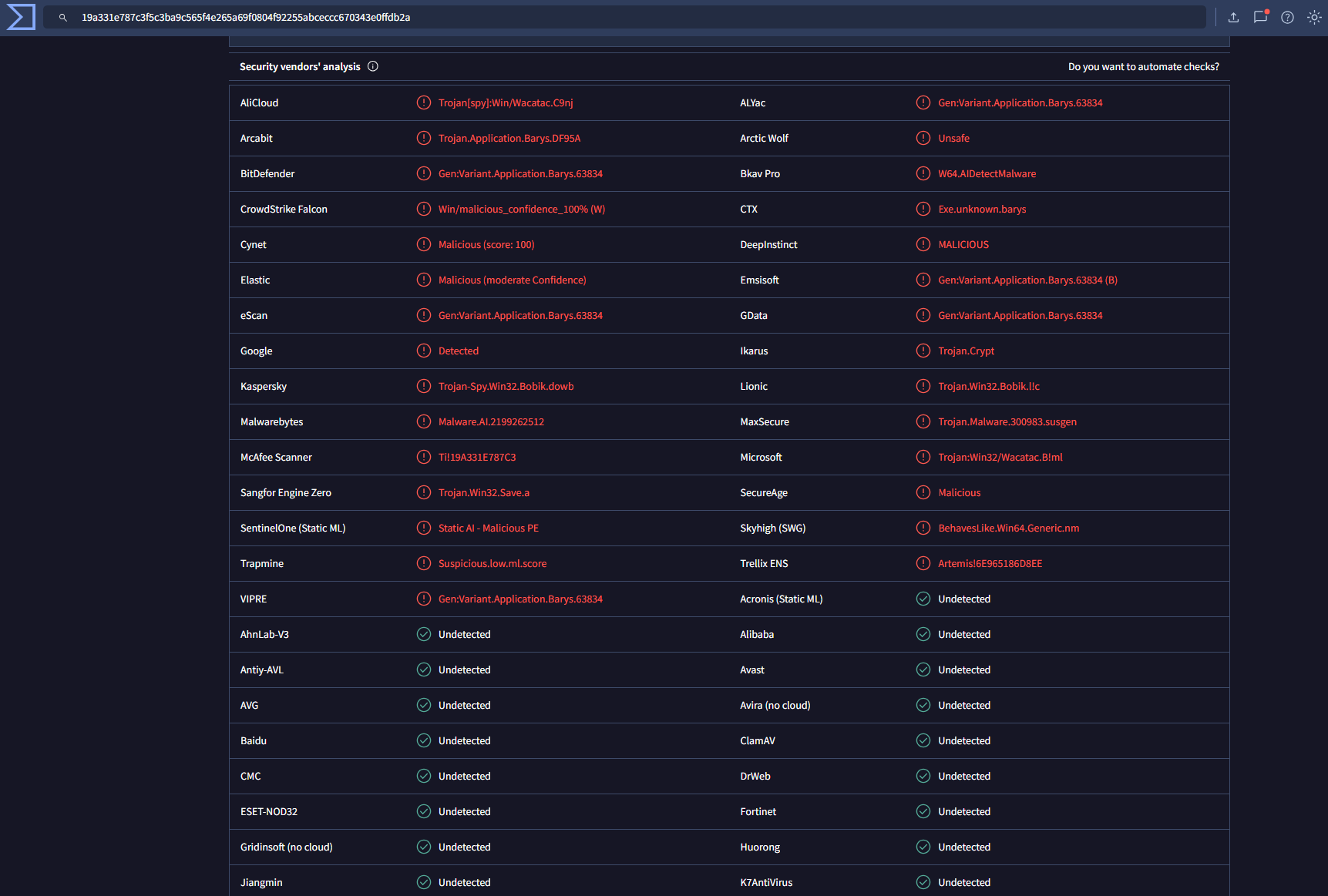This screenshot has width=1328, height=896.
Task: Select 'Trojan.Application.Barys.DF95A' detection text
Action: click(509, 138)
